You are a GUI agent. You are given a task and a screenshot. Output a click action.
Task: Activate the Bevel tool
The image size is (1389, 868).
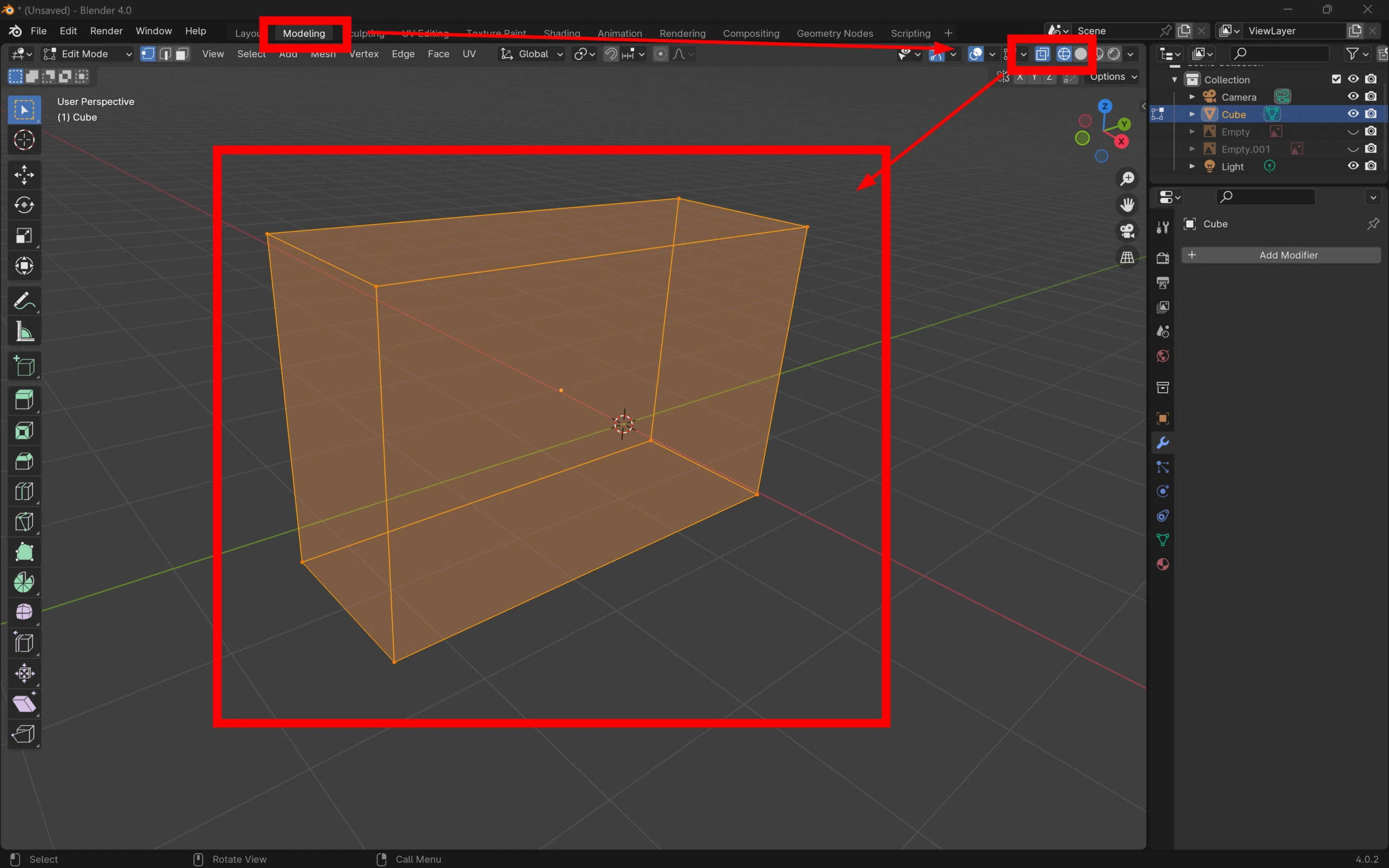(24, 461)
